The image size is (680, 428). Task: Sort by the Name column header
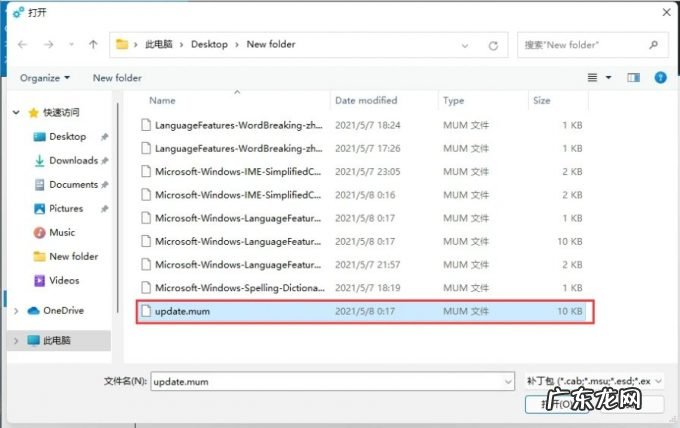[162, 101]
